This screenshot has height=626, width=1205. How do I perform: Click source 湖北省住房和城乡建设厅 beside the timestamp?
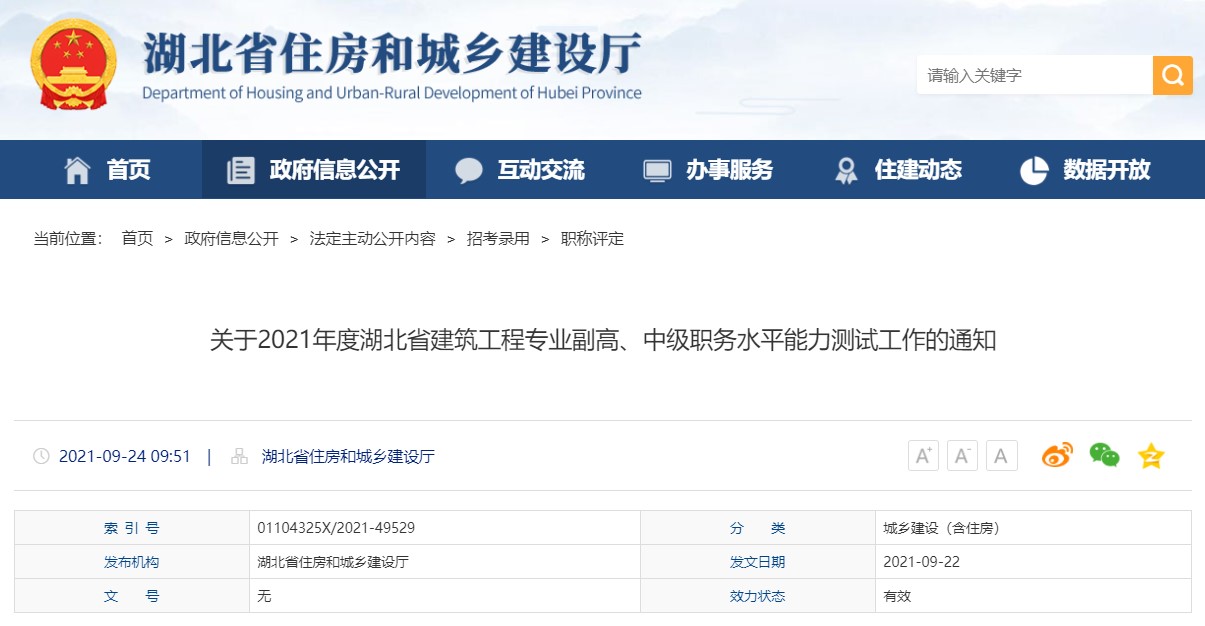(x=348, y=457)
